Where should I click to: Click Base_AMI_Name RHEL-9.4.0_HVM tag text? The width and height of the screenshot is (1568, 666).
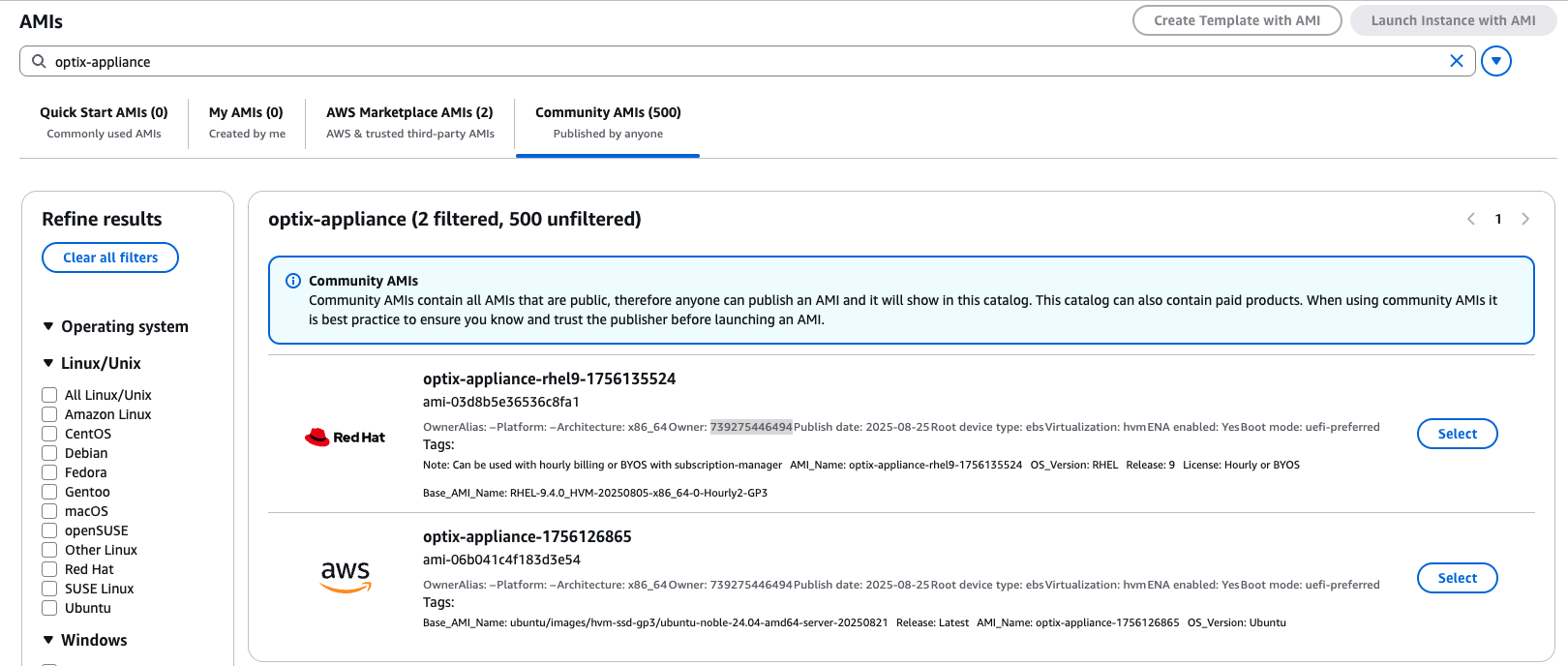(x=595, y=493)
